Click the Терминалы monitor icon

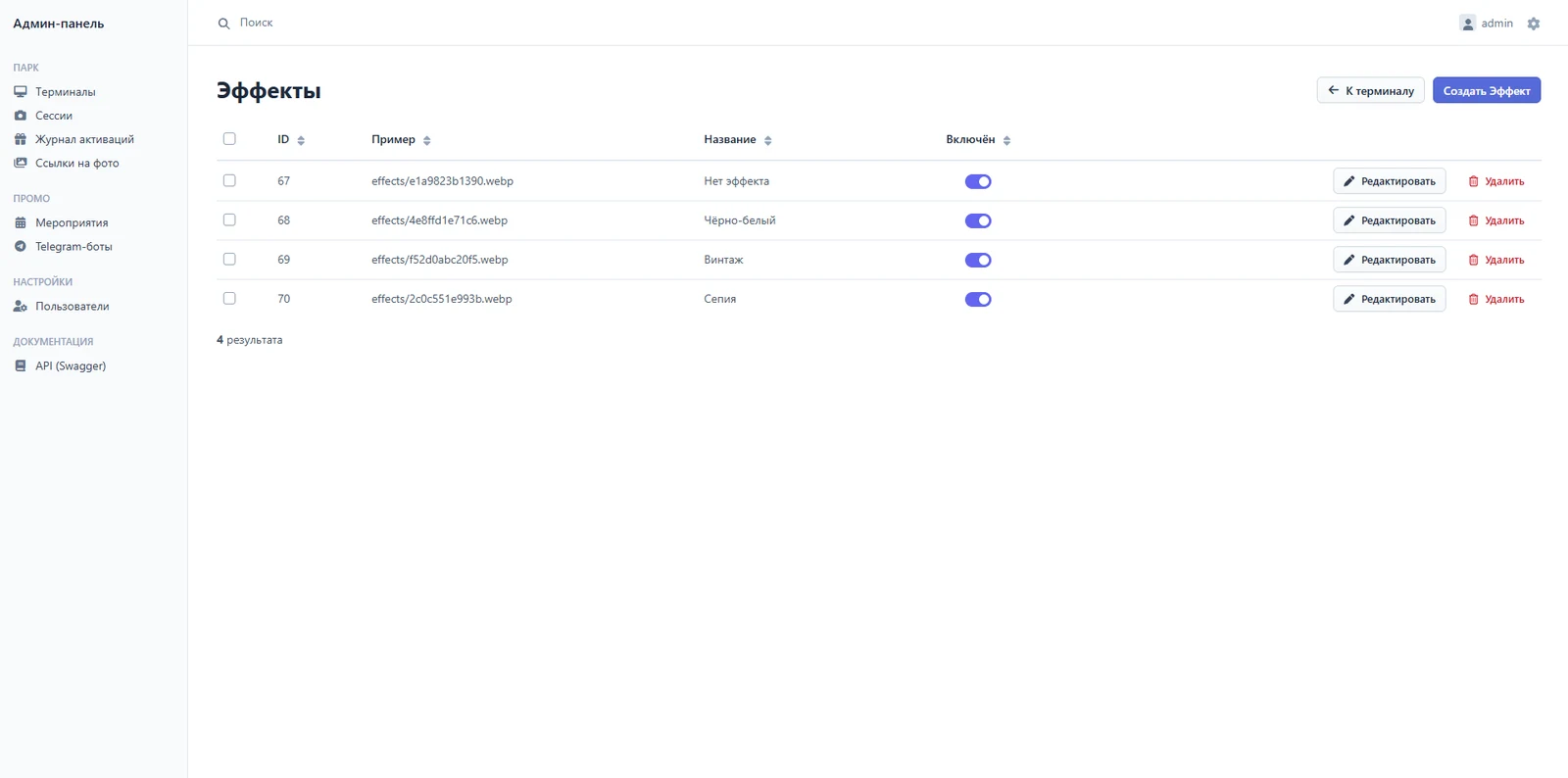coord(21,92)
